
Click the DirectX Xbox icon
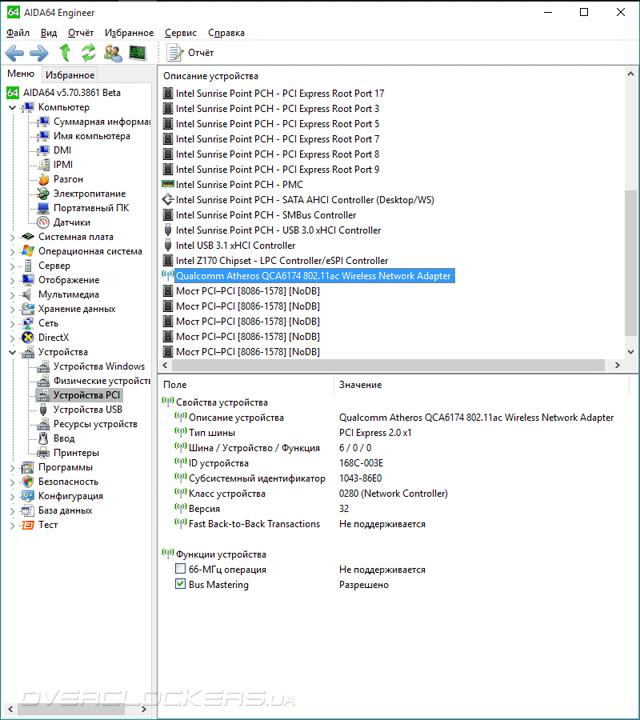pyautogui.click(x=28, y=338)
